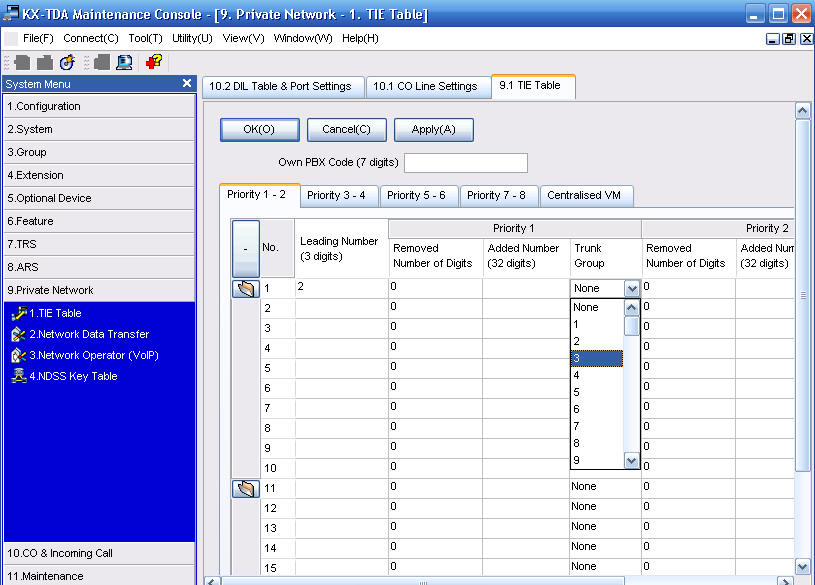815x585 pixels.
Task: Click the Apply(A) button
Action: point(433,129)
